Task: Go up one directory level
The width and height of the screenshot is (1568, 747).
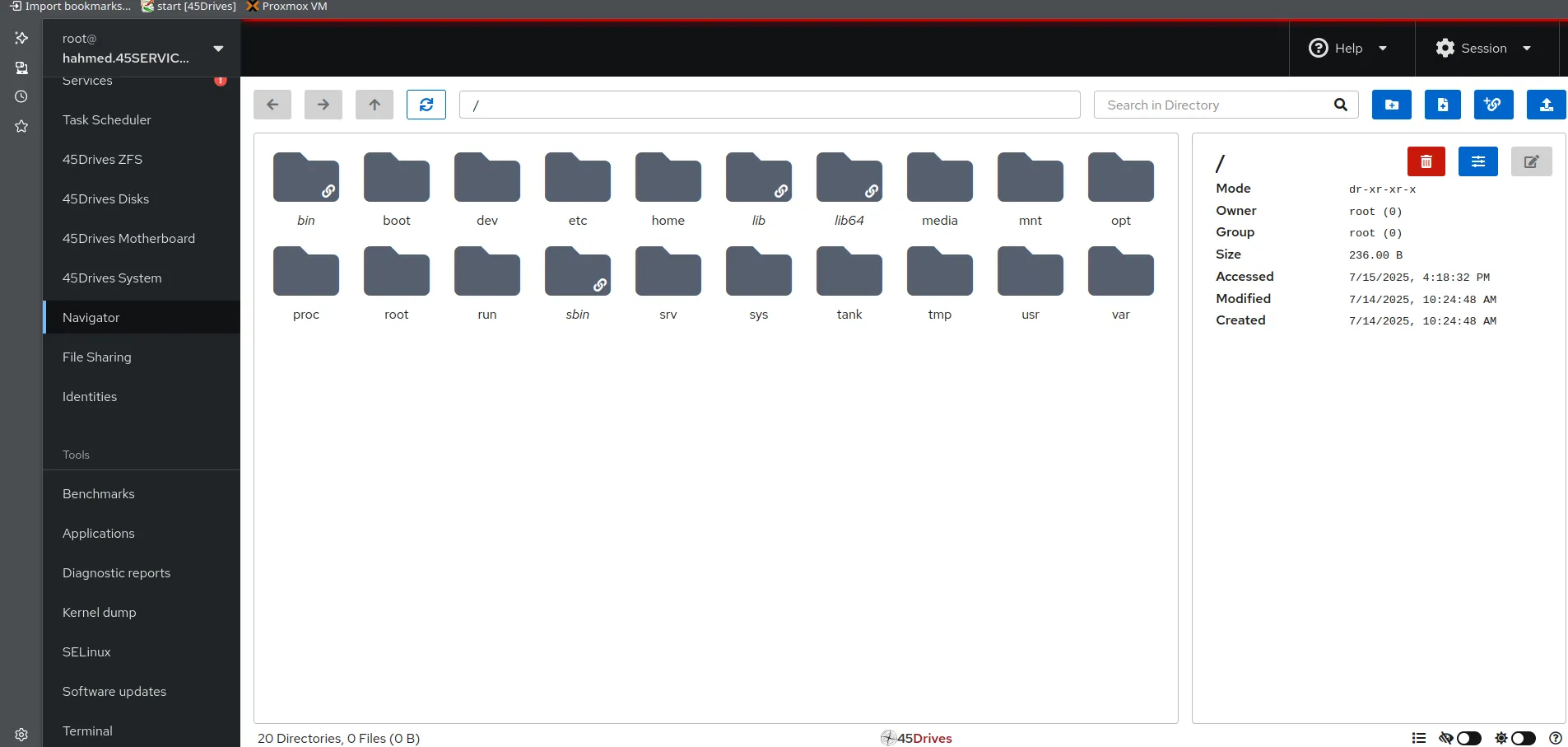Action: [x=375, y=105]
